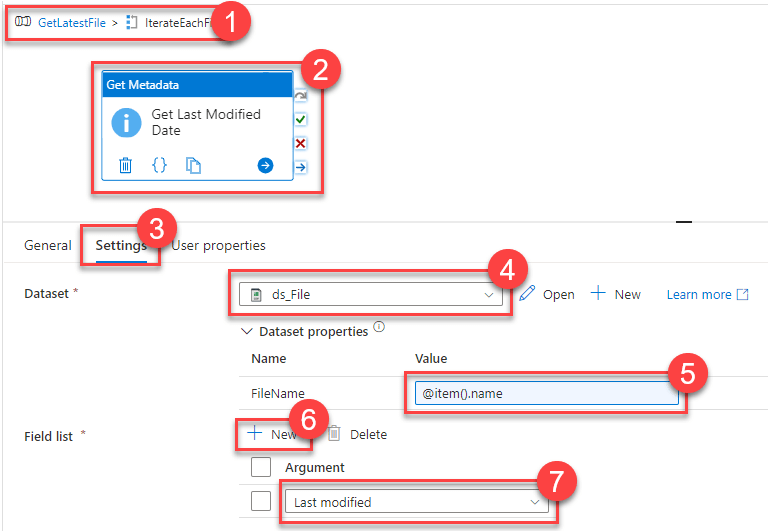Click the FileName value input field

tap(545, 394)
